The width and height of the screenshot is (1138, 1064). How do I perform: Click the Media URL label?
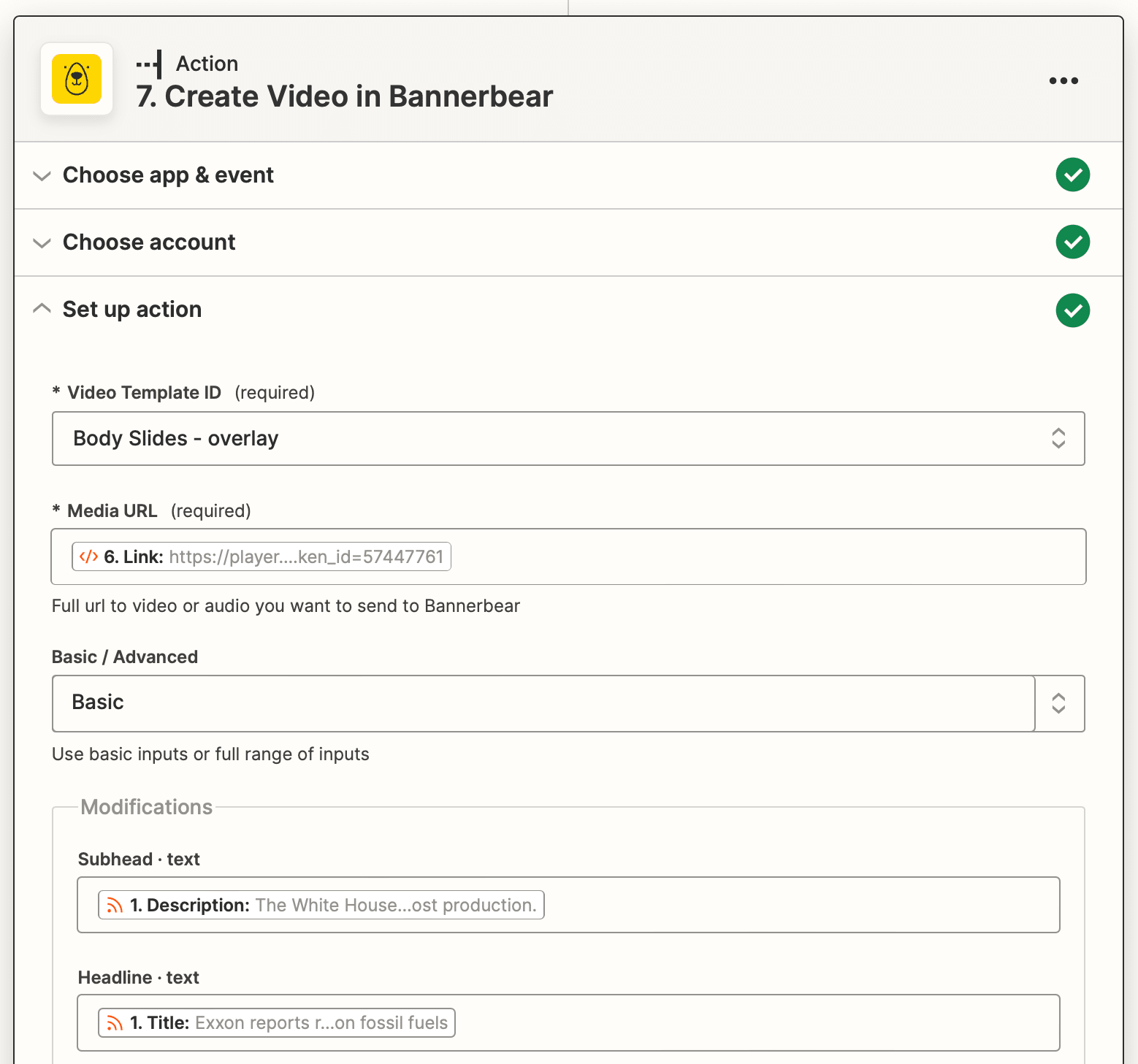(x=112, y=511)
